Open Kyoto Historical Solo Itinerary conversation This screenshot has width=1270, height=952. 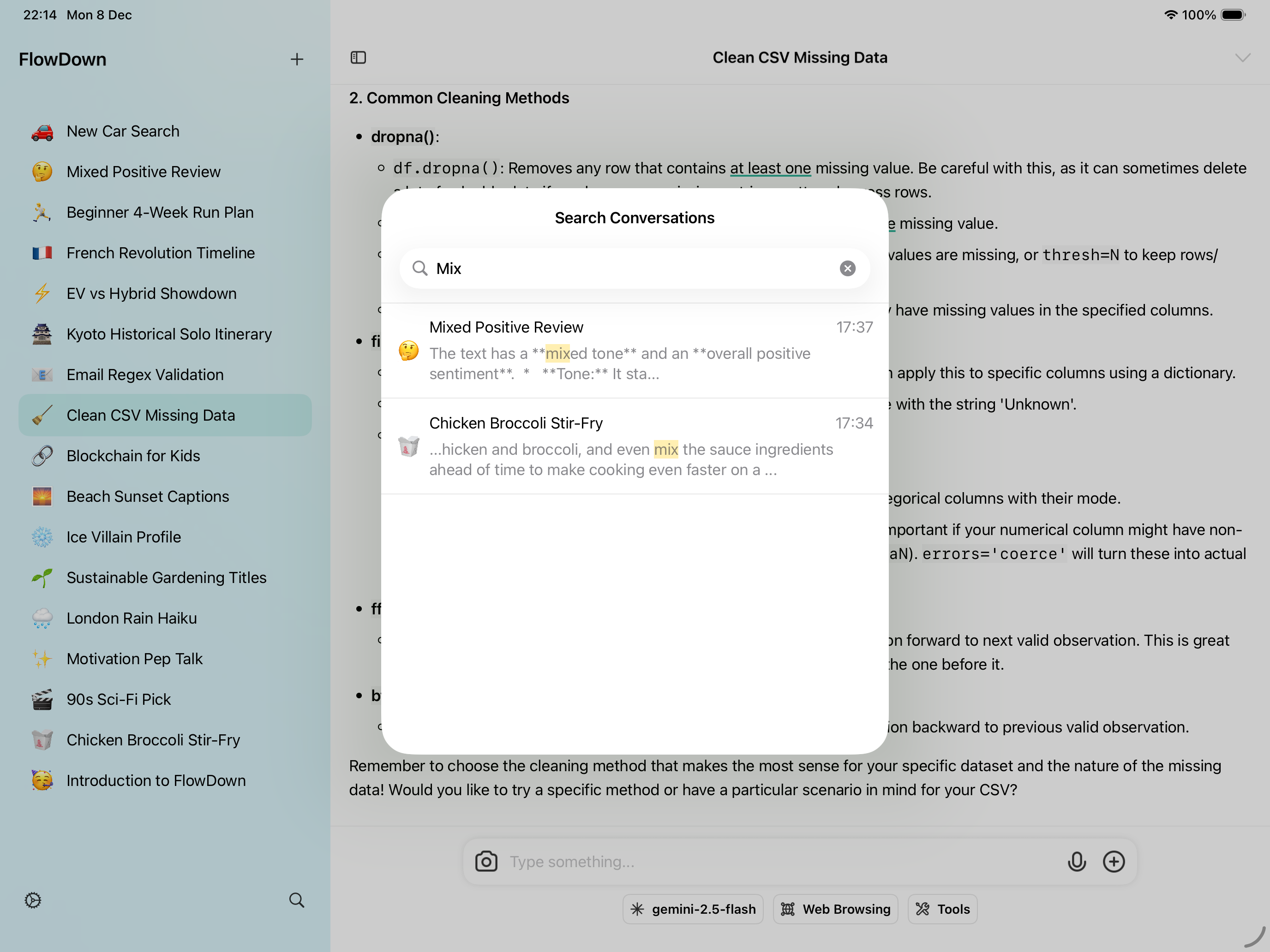coord(165,334)
